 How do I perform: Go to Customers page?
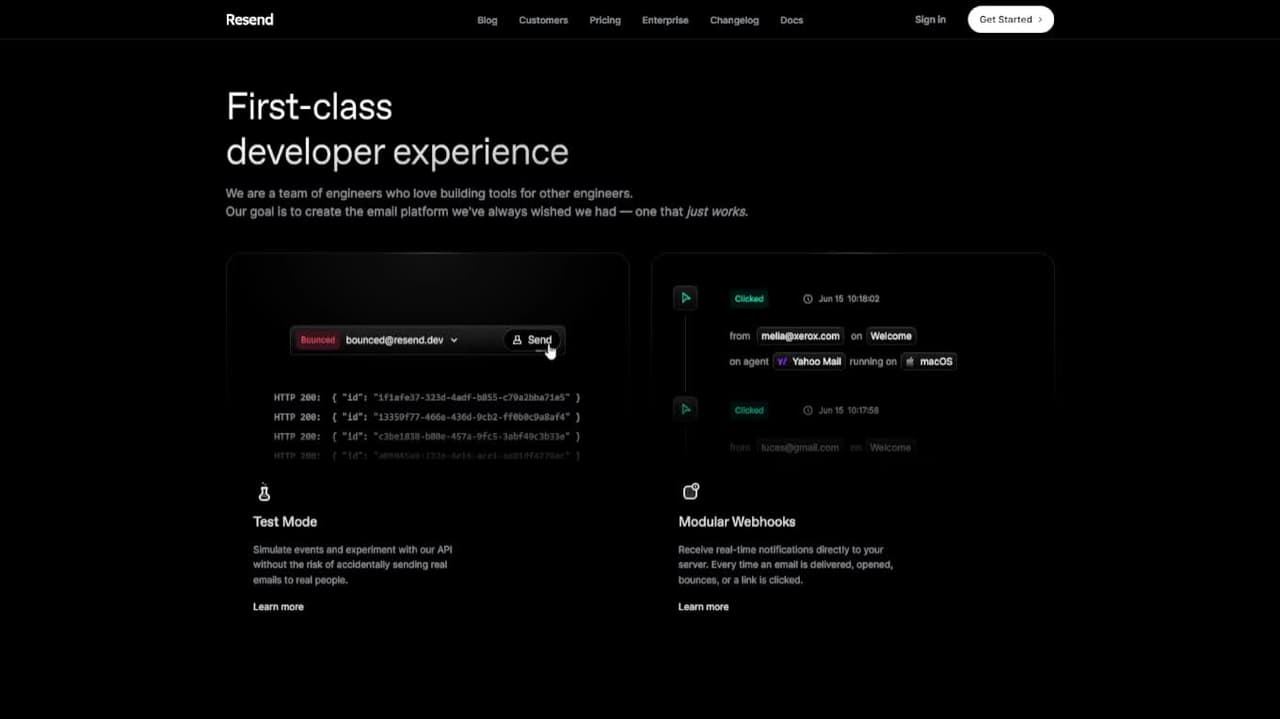[x=543, y=20]
